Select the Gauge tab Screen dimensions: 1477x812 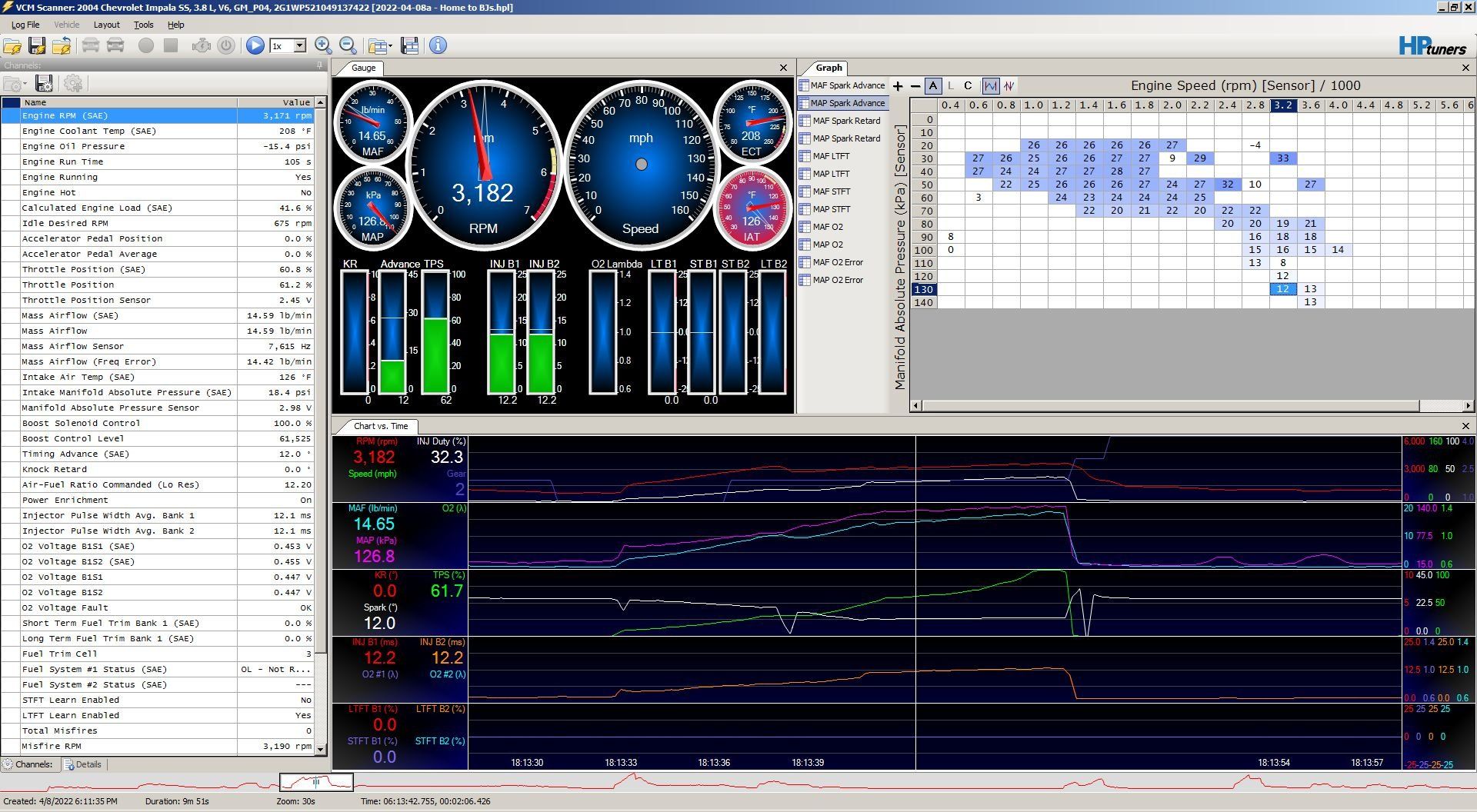(x=363, y=68)
